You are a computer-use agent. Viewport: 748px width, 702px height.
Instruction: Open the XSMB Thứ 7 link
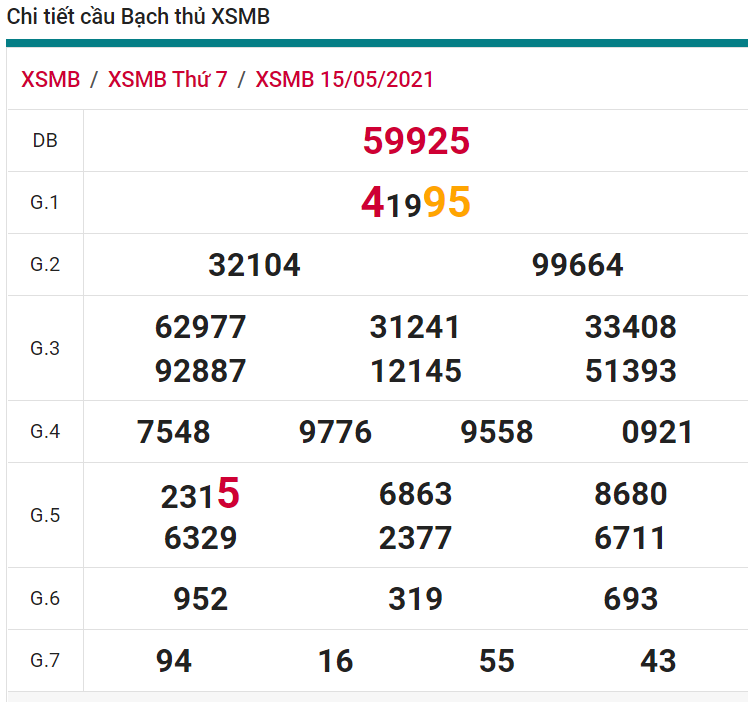[168, 80]
